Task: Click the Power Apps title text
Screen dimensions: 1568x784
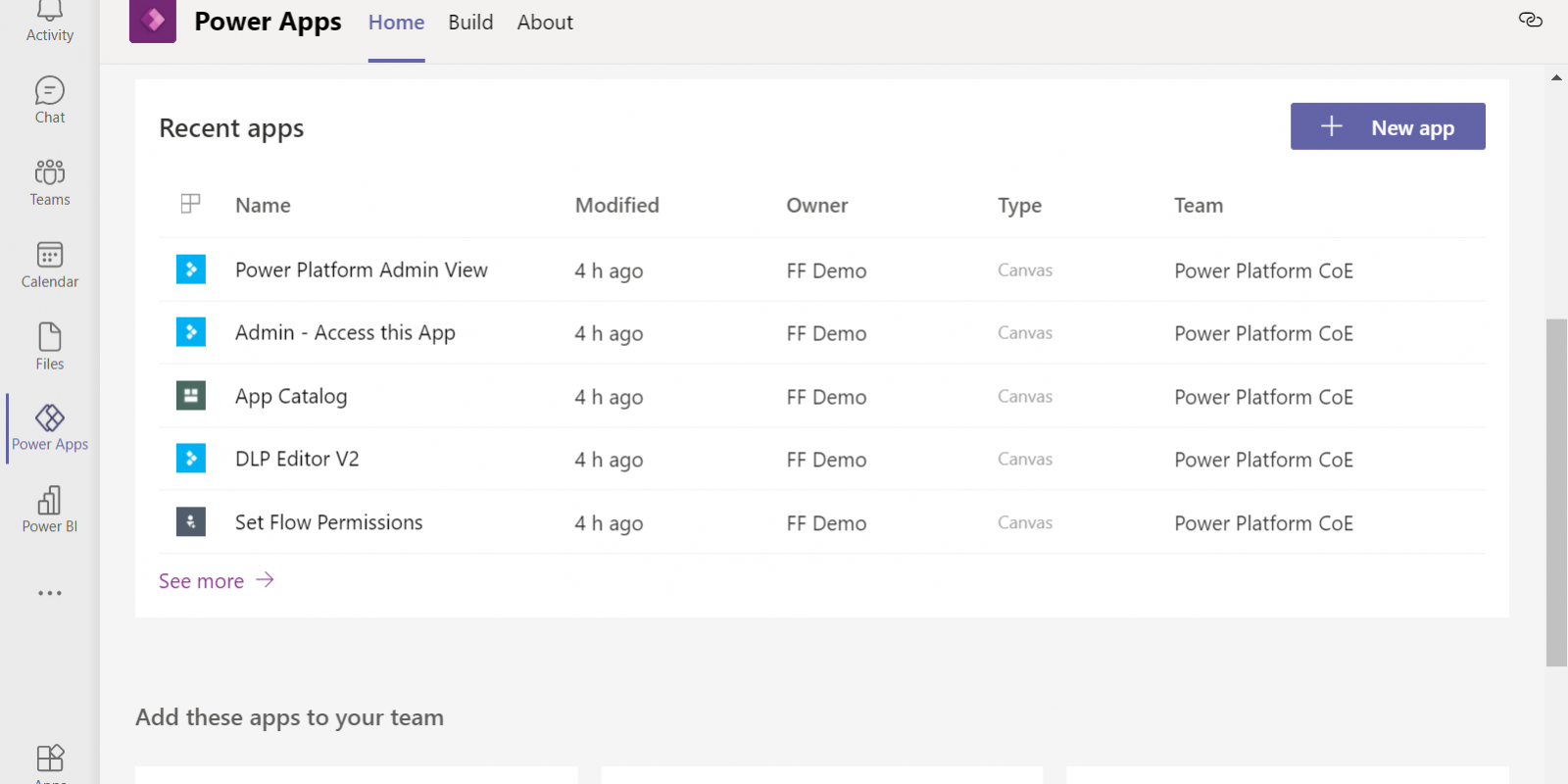Action: click(268, 22)
